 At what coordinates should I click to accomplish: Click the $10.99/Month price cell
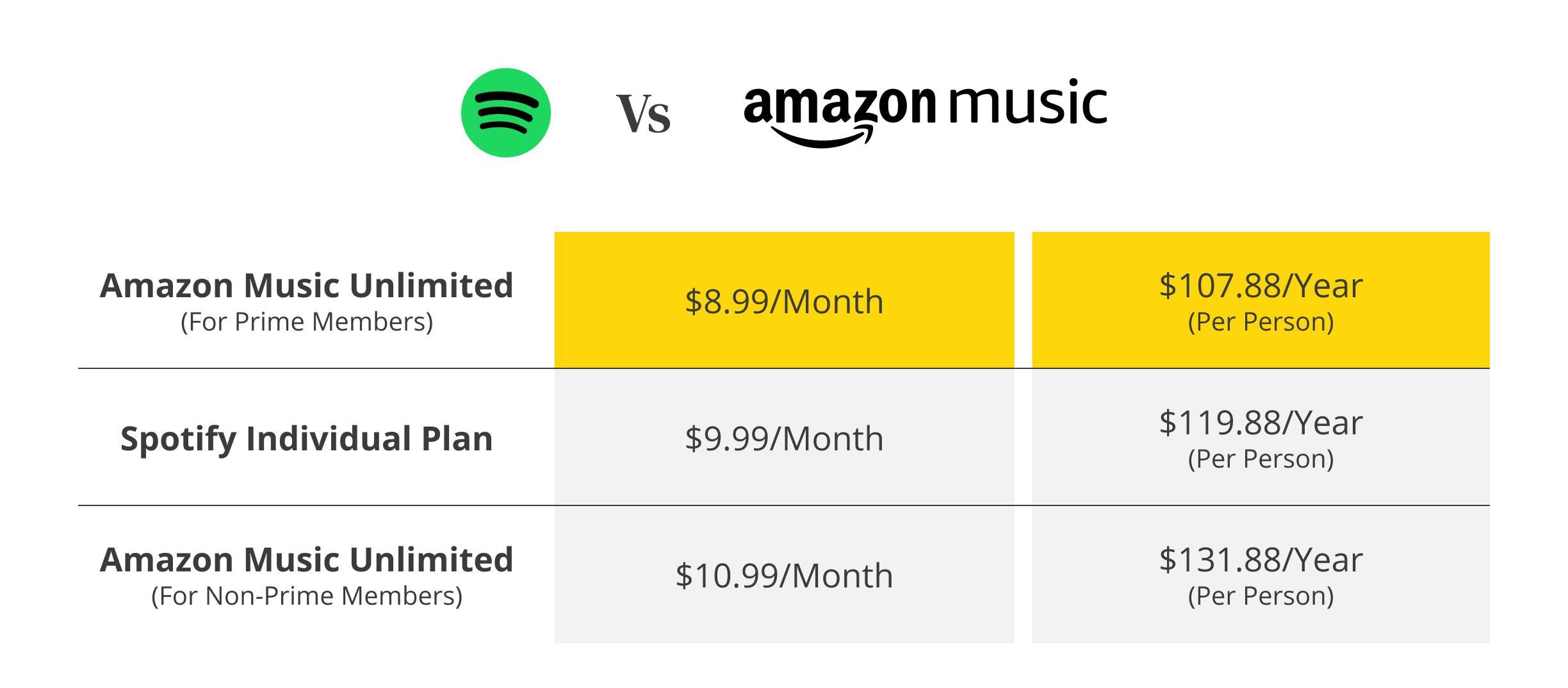[x=784, y=575]
